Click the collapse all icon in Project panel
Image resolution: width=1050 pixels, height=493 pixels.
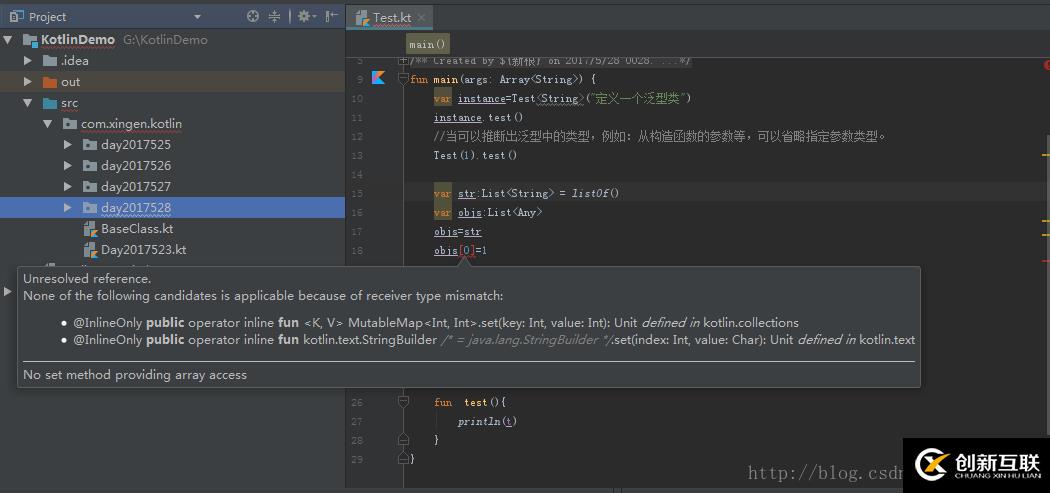(x=274, y=16)
